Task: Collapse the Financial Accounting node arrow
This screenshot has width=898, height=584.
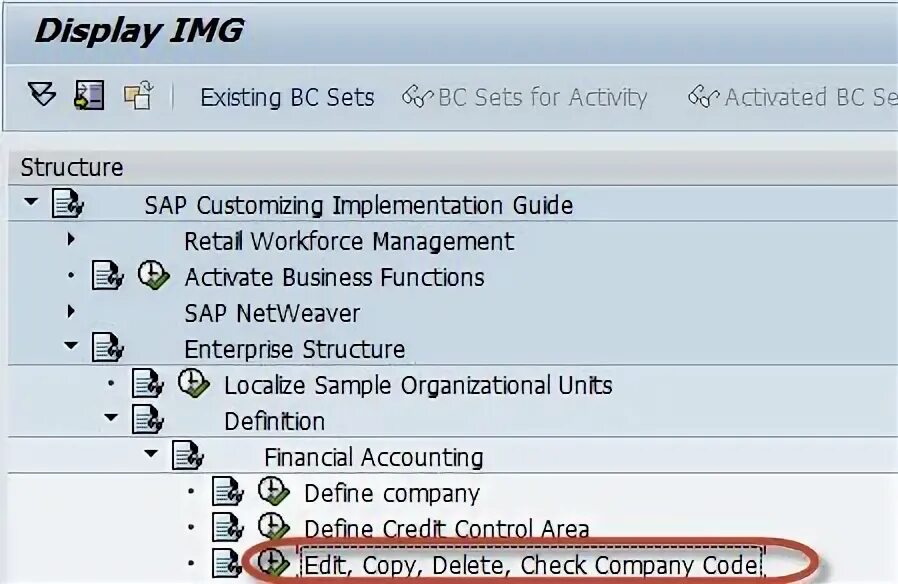Action: pyautogui.click(x=151, y=453)
